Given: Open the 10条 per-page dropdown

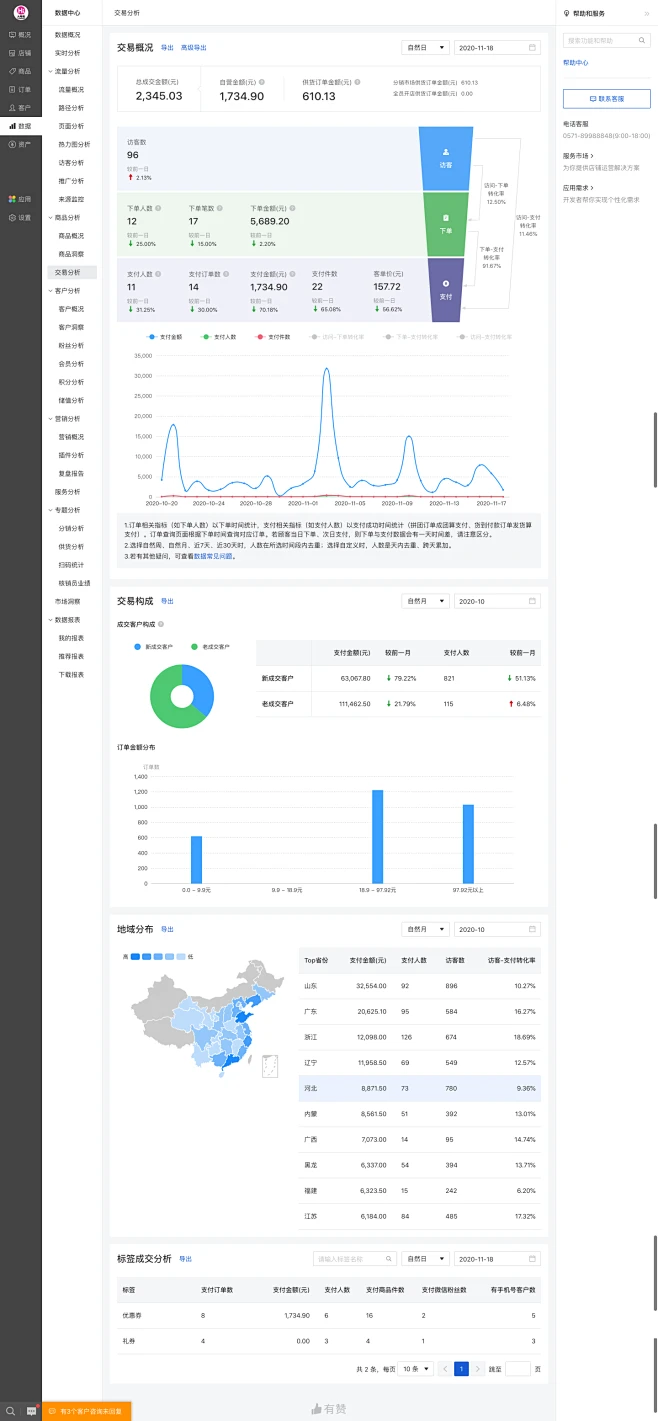Looking at the screenshot, I should coord(415,1368).
